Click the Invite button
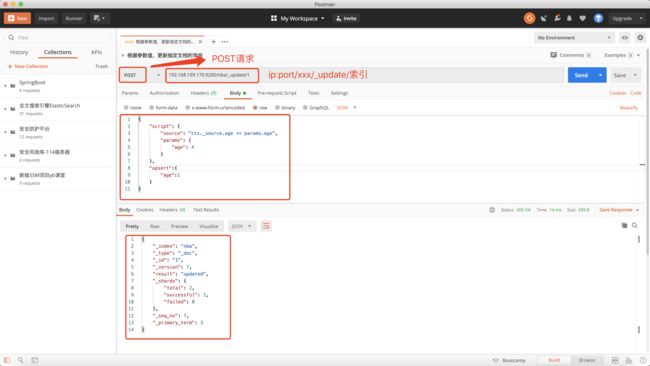Viewport: 650px width, 366px height. point(346,18)
